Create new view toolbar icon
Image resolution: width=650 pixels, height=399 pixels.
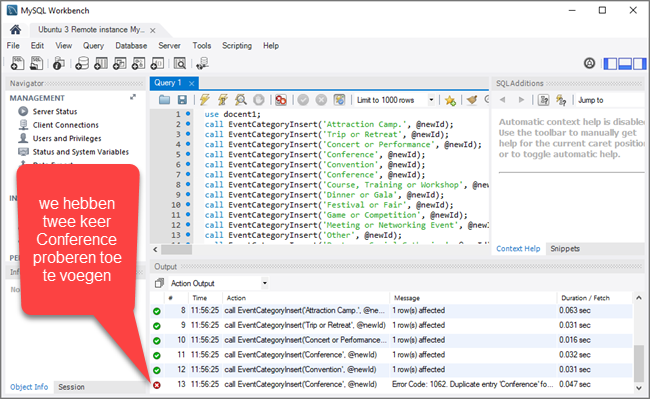120,63
